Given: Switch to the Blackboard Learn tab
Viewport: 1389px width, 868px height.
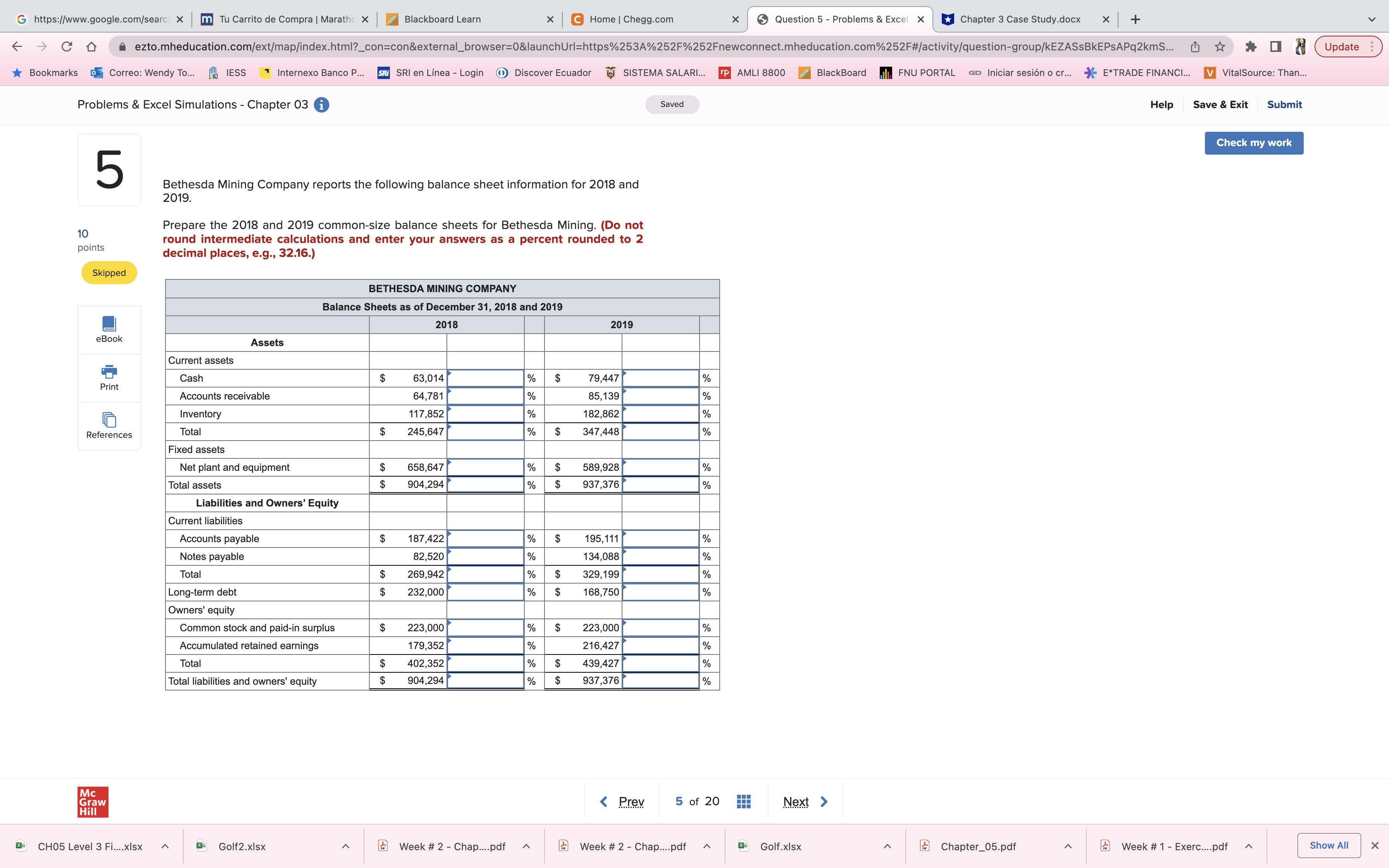Looking at the screenshot, I should 442,19.
